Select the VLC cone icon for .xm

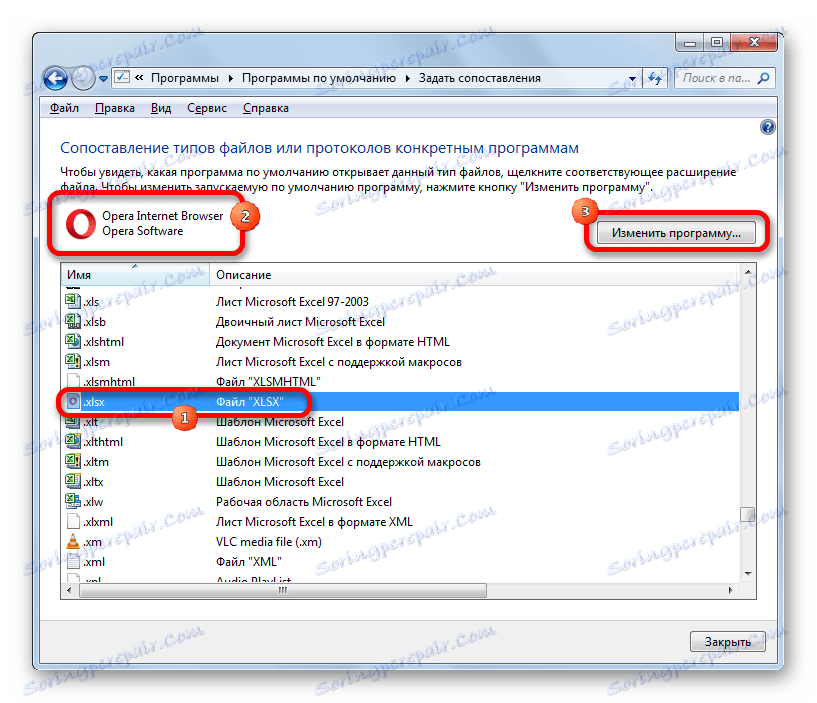pos(73,541)
